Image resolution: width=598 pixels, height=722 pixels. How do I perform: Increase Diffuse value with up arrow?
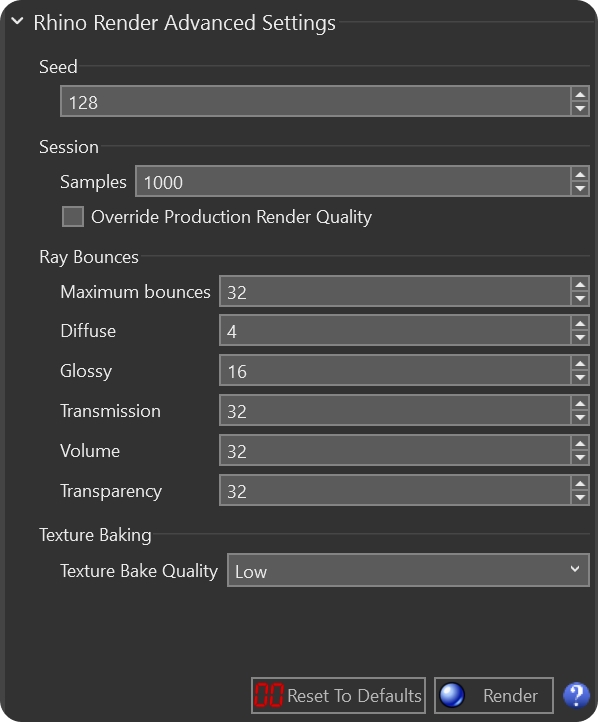click(x=580, y=324)
